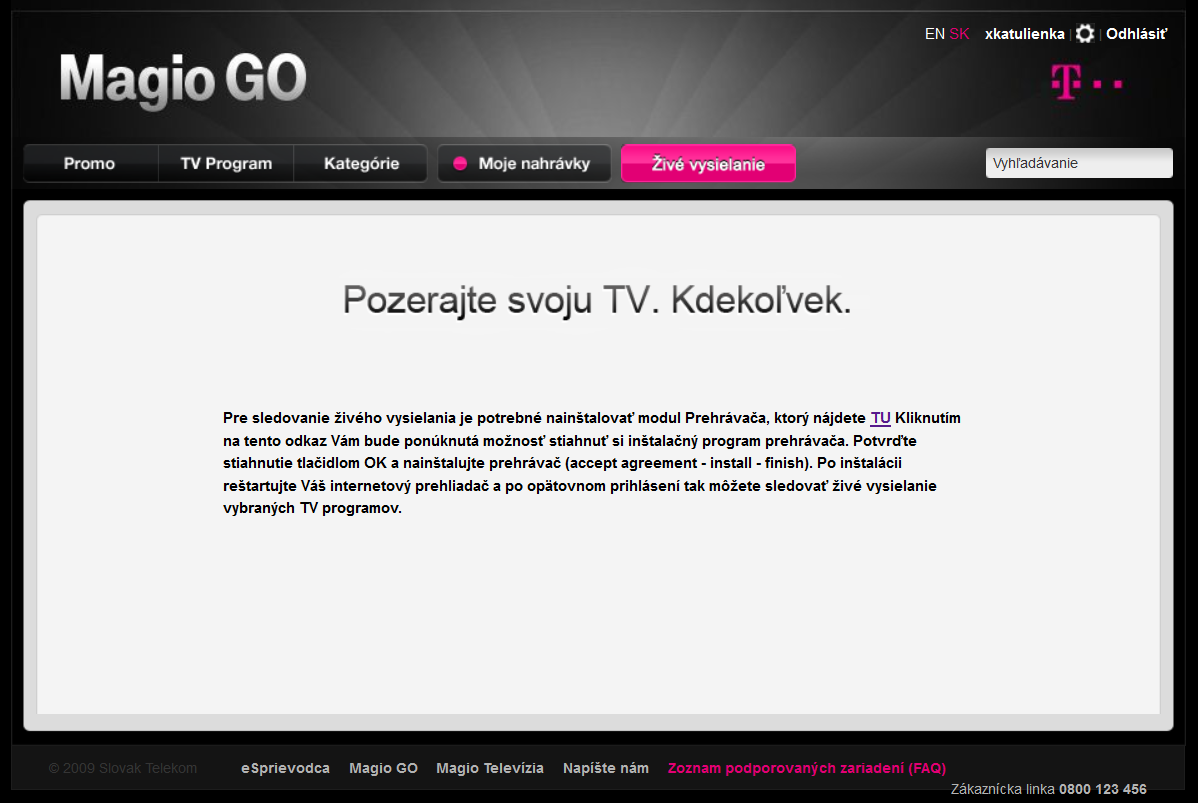Open Magio GO footer link
This screenshot has width=1198, height=803.
pyautogui.click(x=384, y=768)
